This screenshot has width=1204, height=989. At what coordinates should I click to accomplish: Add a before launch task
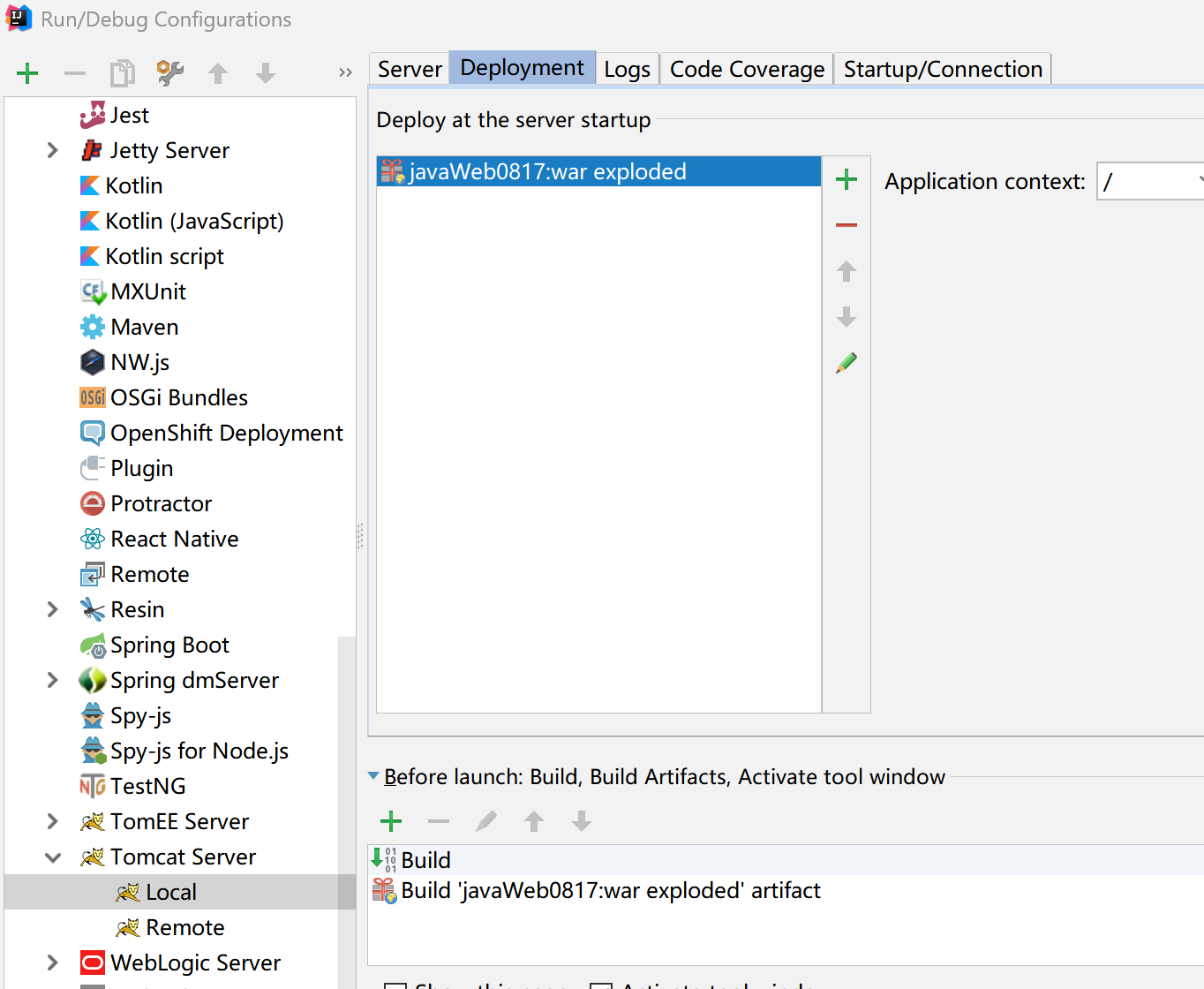pyautogui.click(x=391, y=821)
